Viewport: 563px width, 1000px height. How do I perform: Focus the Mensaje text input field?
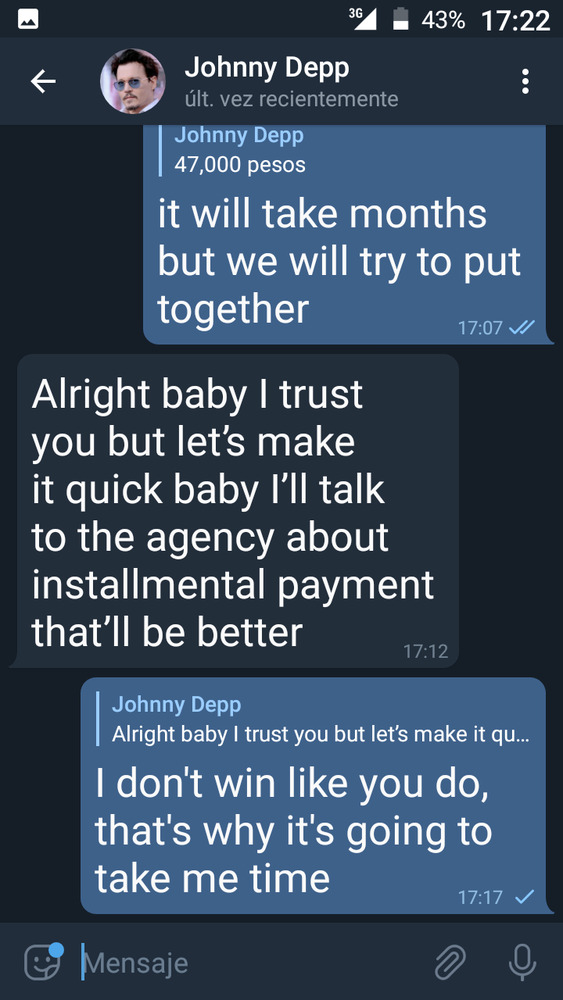pyautogui.click(x=255, y=962)
